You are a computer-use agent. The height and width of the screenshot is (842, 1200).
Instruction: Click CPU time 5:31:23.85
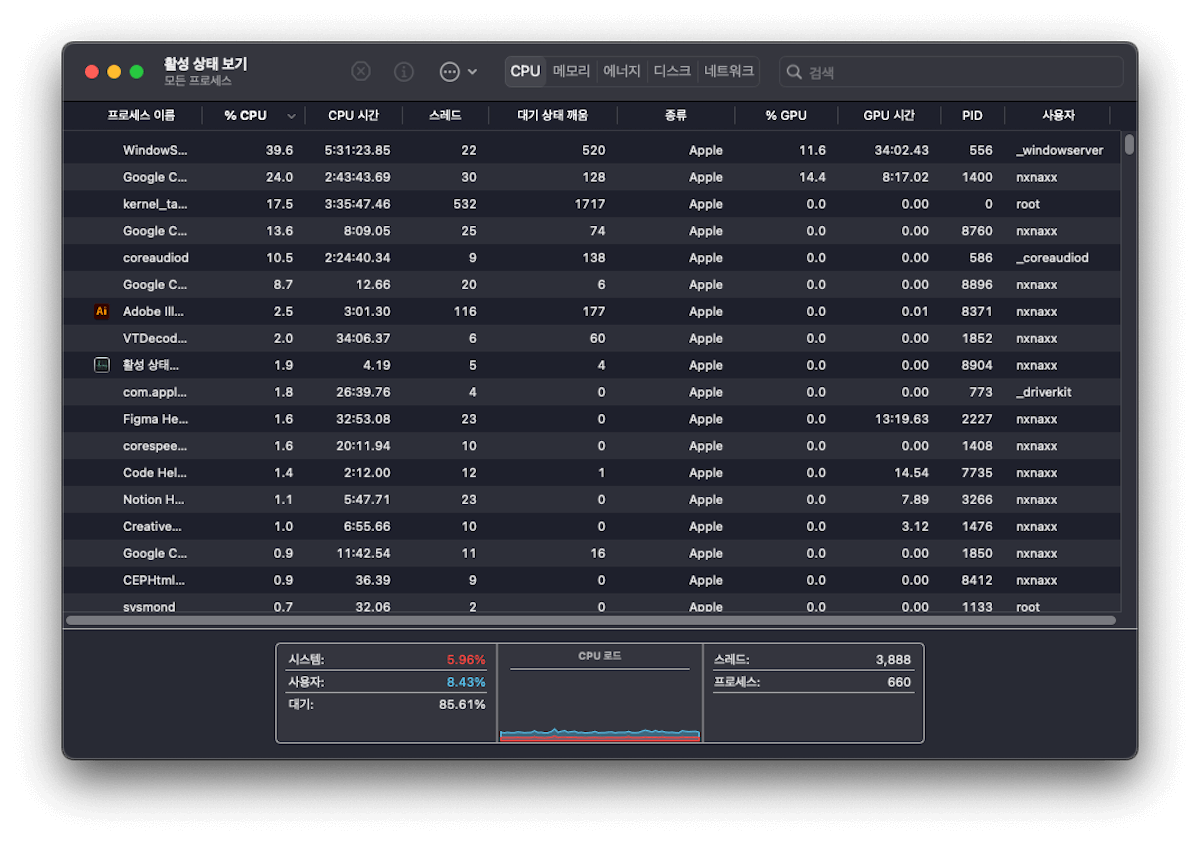click(357, 150)
